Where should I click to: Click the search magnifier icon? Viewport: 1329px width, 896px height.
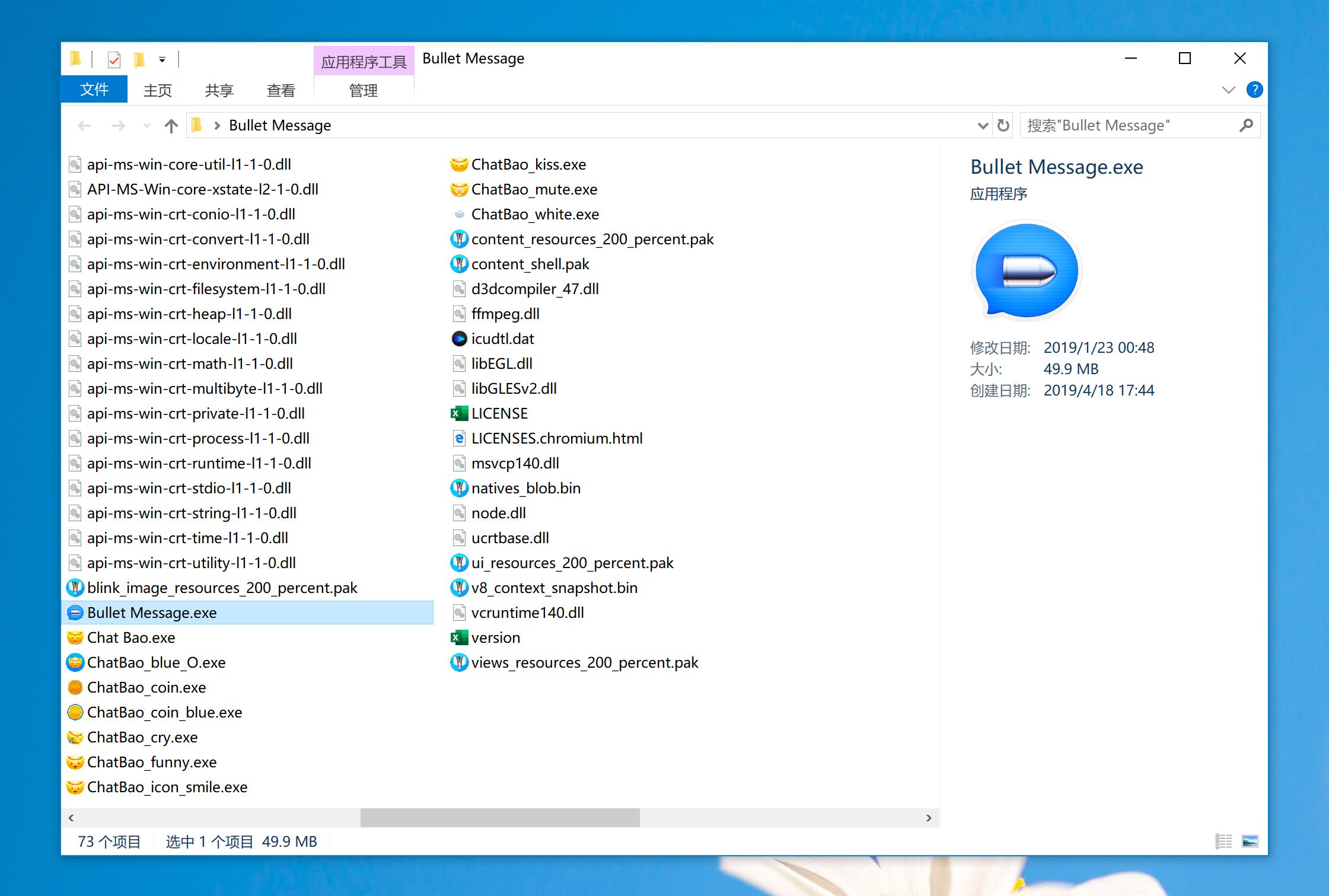[x=1246, y=125]
